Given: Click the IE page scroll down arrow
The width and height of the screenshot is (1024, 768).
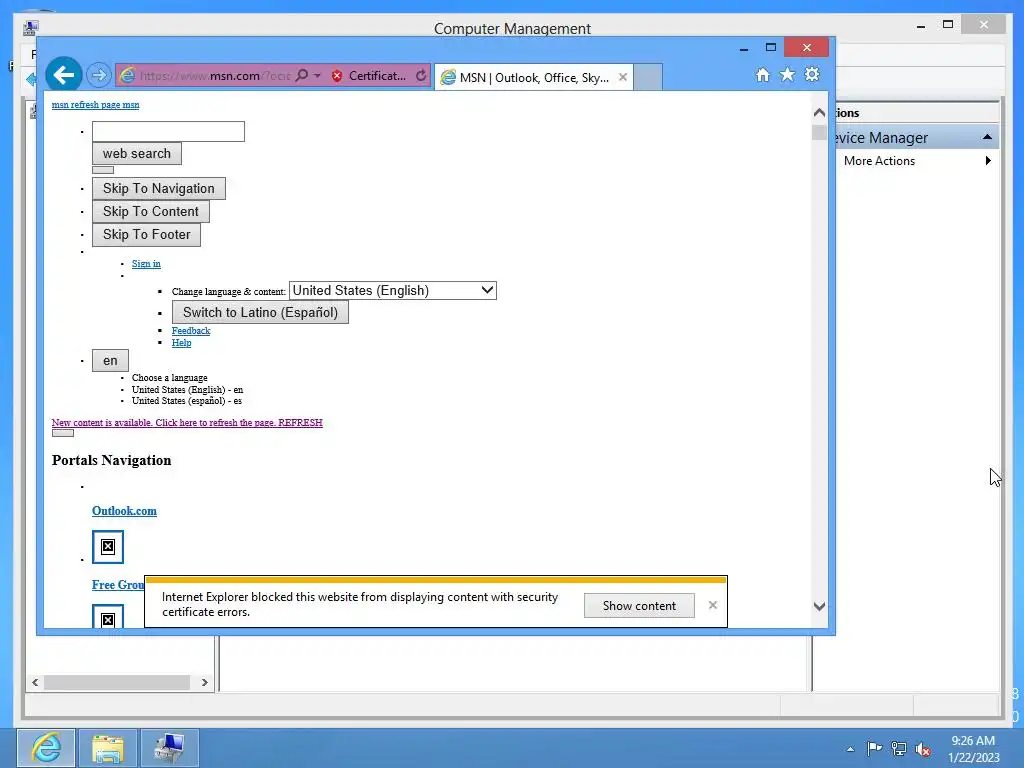Looking at the screenshot, I should tap(820, 607).
